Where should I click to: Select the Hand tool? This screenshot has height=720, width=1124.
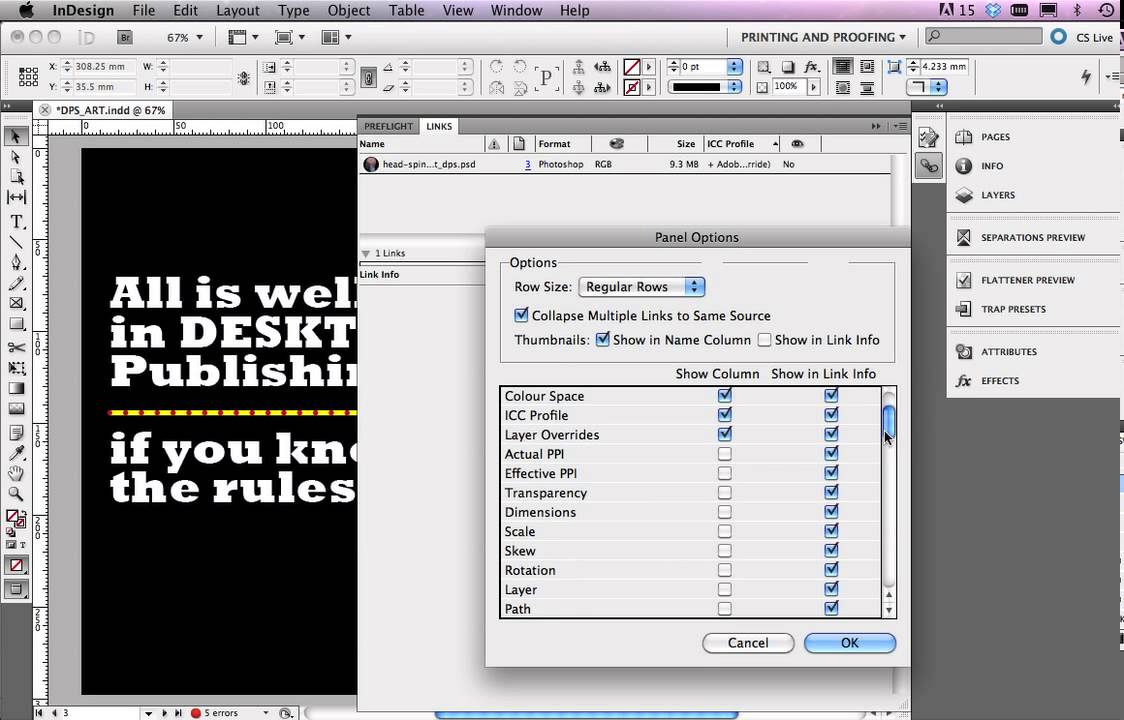16,473
